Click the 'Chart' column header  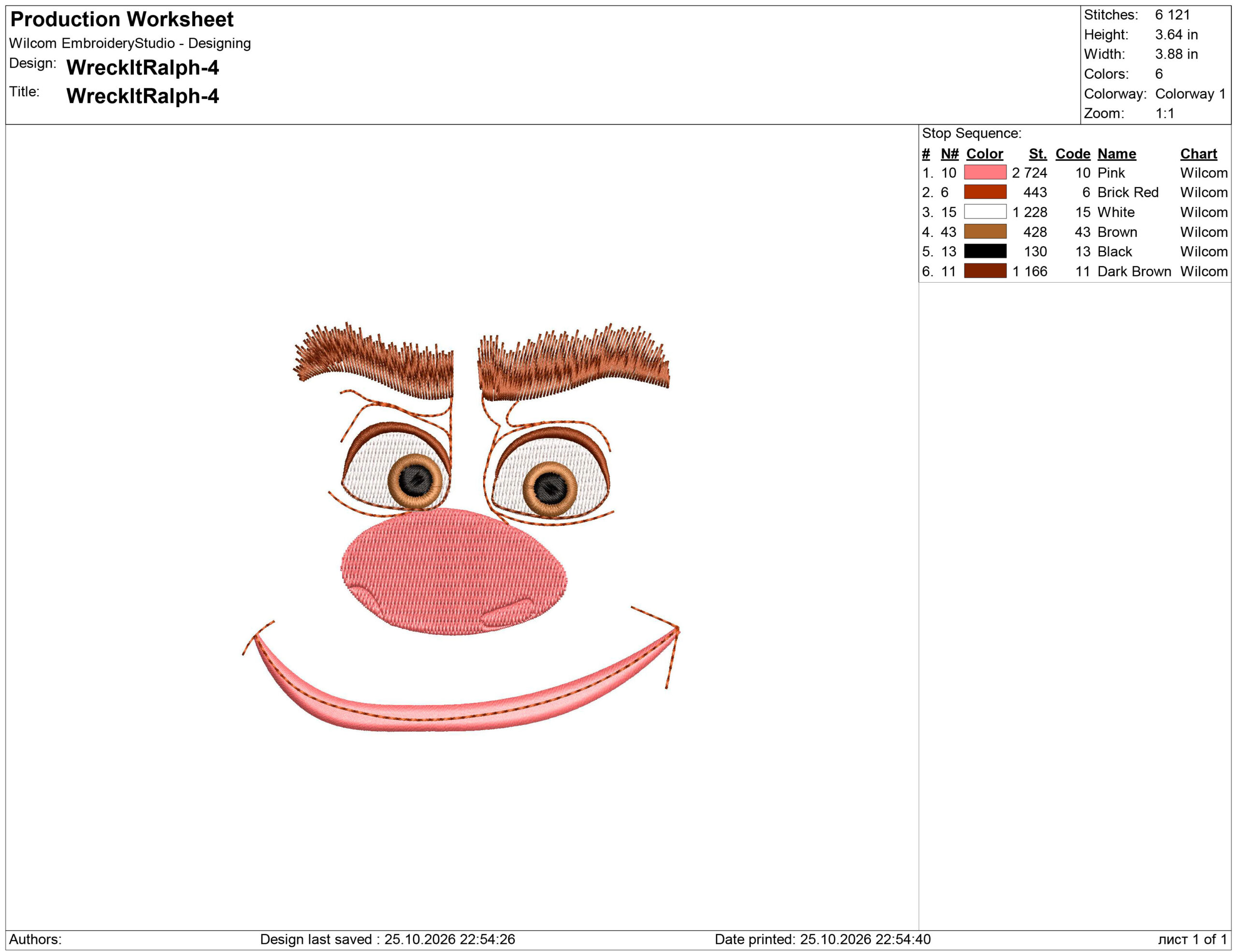1198,154
